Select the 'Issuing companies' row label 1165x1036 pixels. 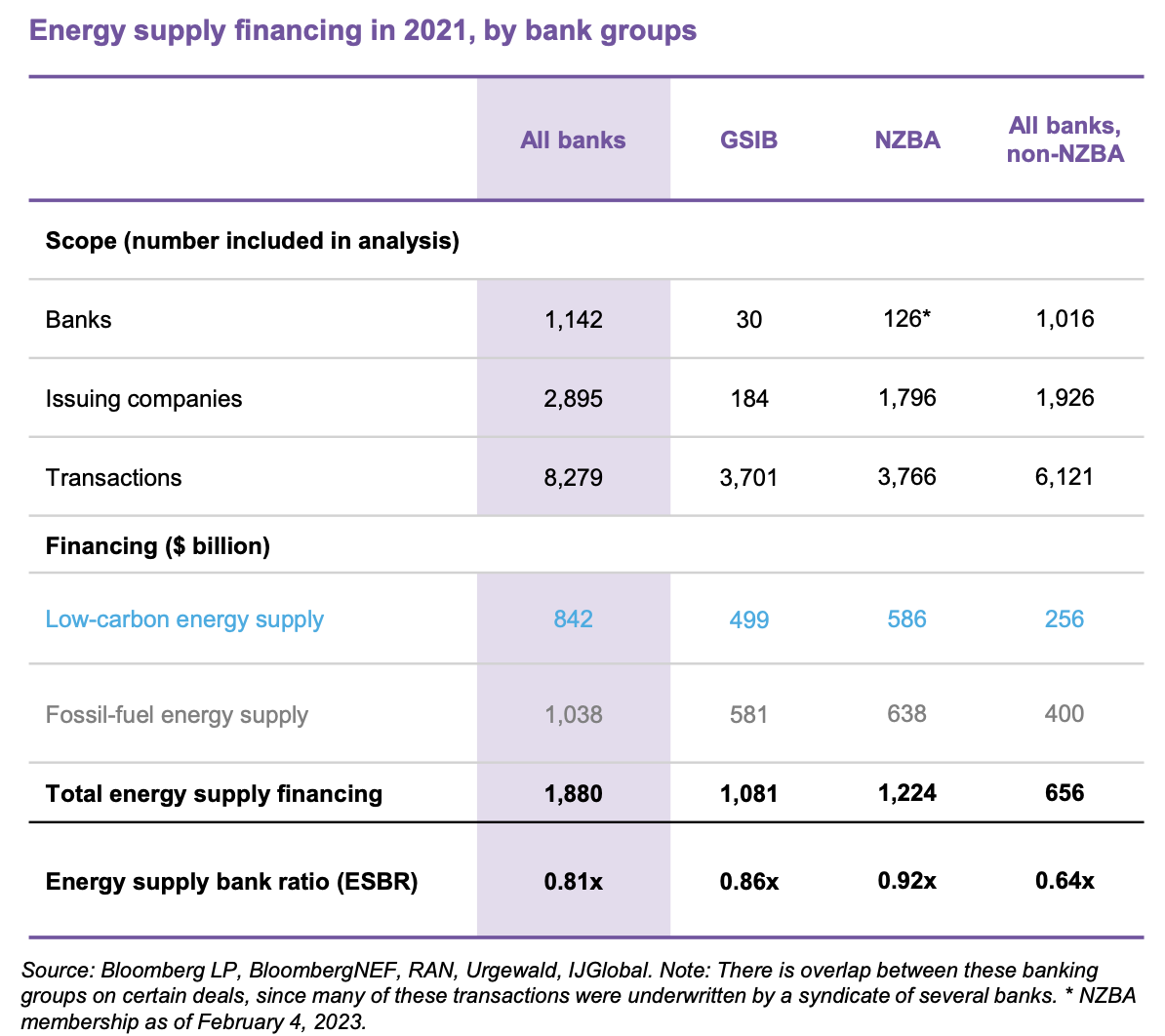[143, 399]
